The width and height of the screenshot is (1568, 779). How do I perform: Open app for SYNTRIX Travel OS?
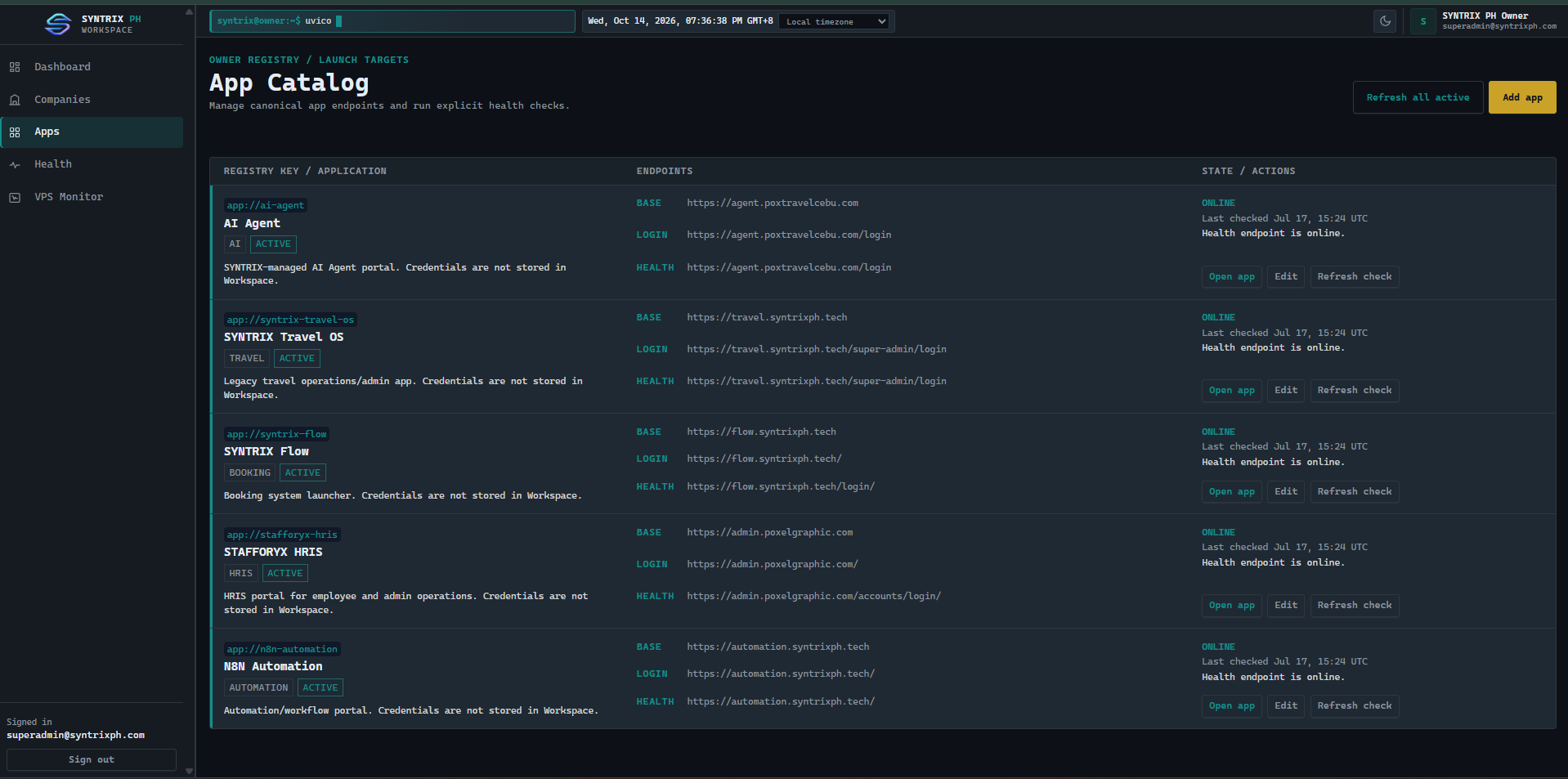click(x=1231, y=390)
